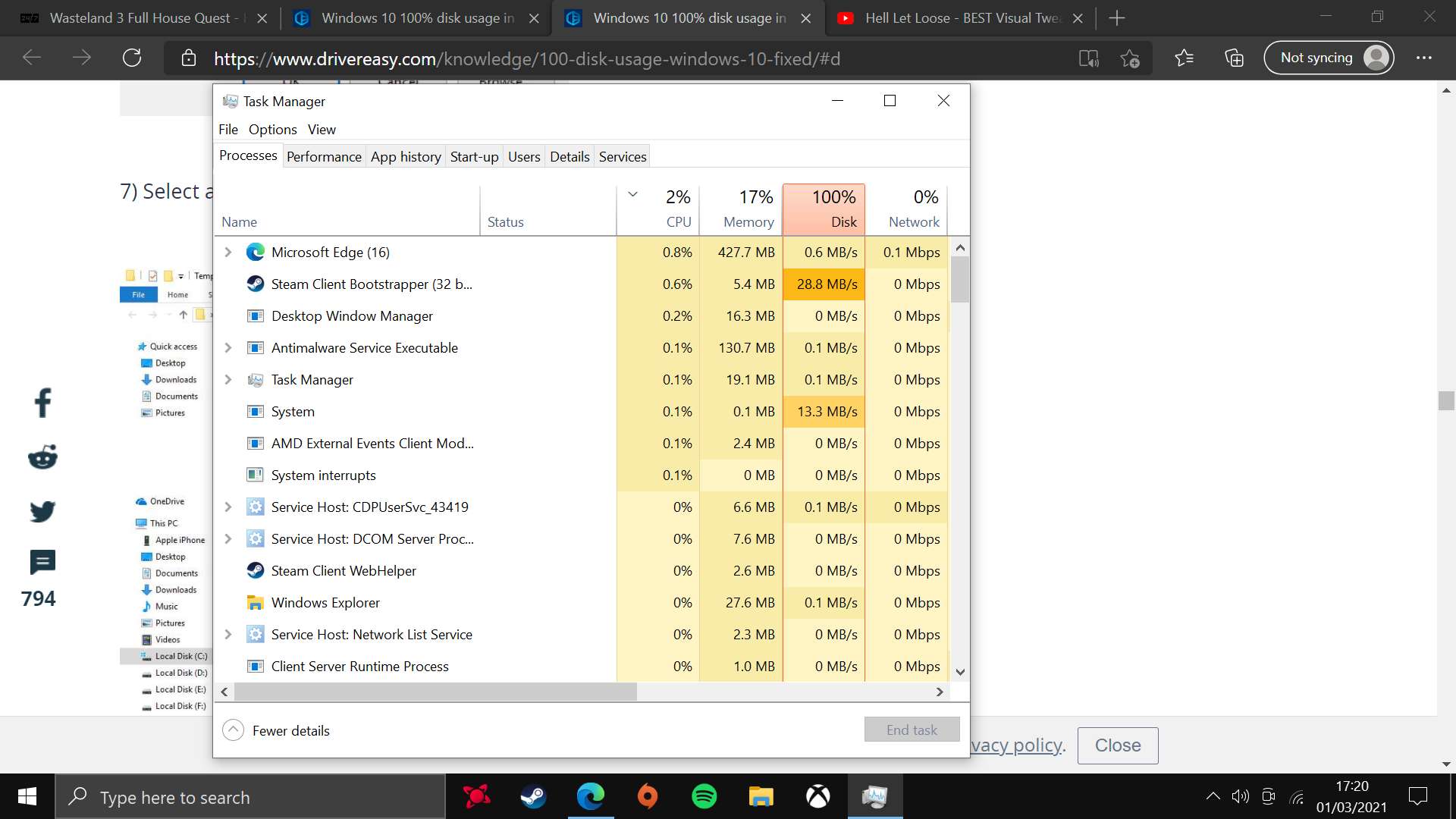This screenshot has width=1456, height=819.
Task: Click the Steam Client Bootstrapper icon
Action: coord(256,284)
